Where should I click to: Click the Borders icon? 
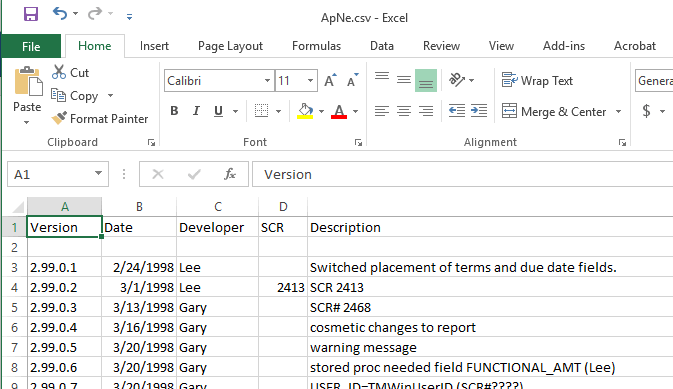261,111
